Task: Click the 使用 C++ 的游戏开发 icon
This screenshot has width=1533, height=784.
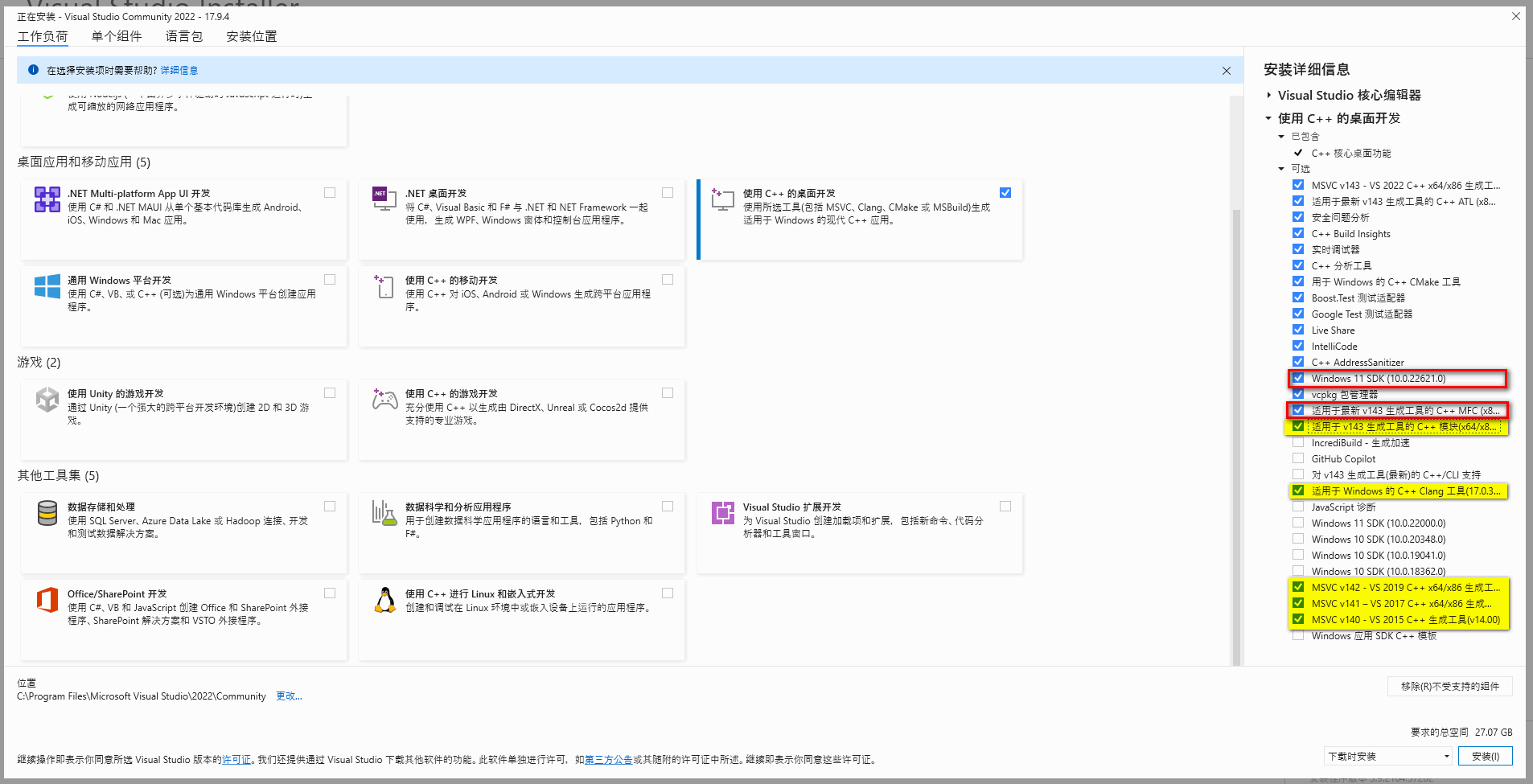Action: coord(384,400)
